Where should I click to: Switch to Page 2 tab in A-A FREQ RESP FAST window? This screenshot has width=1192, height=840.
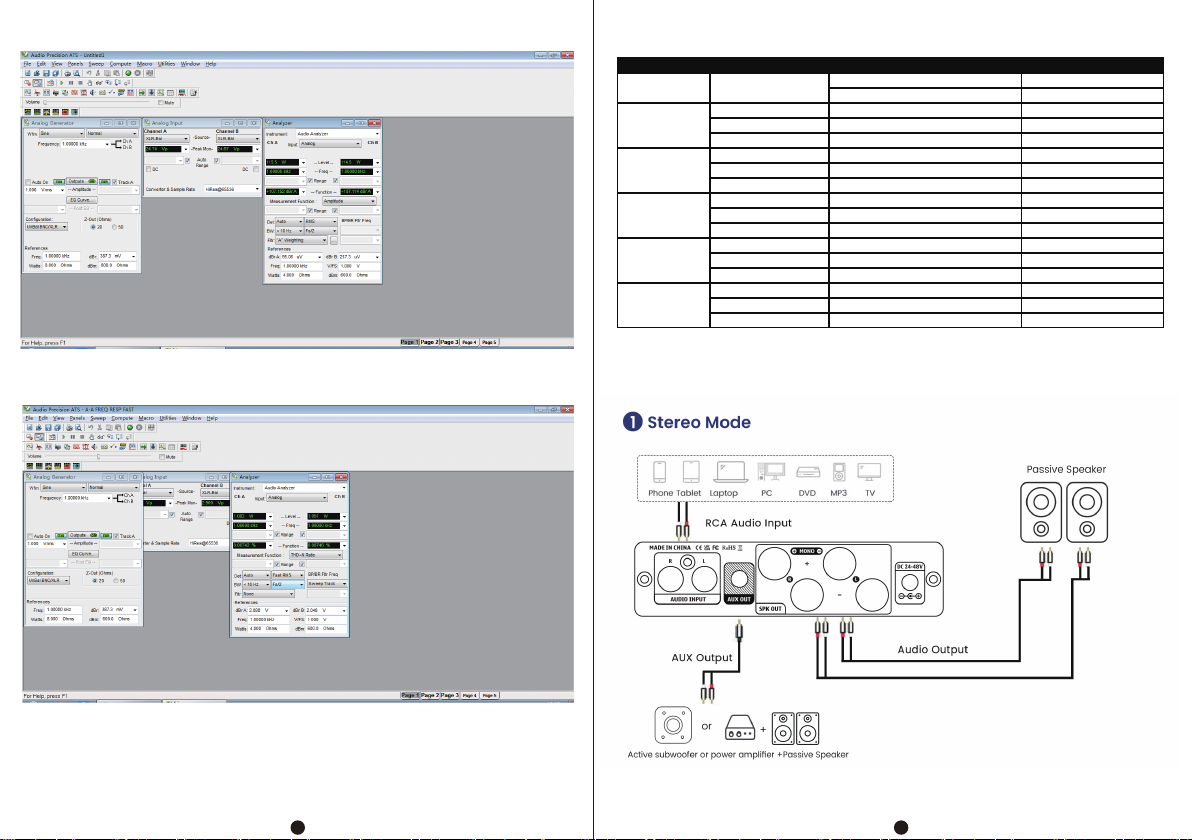pos(429,694)
